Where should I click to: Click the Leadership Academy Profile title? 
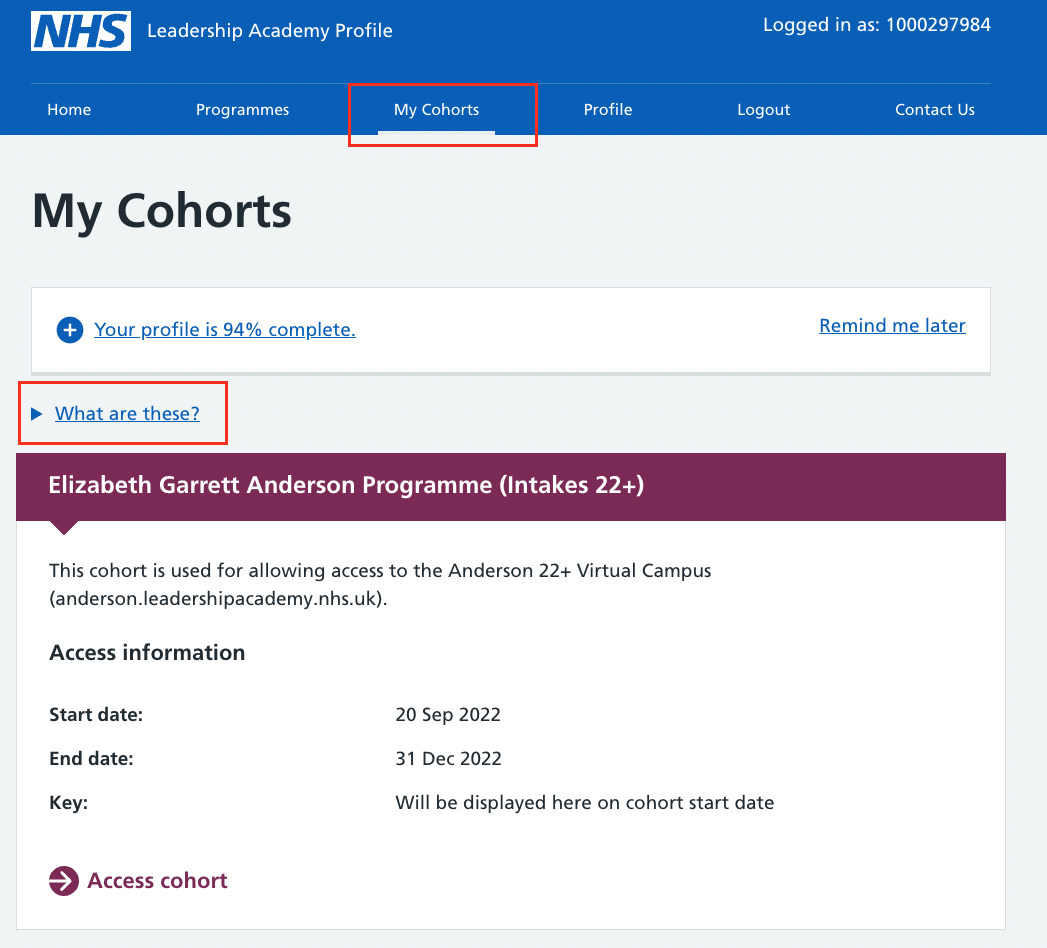click(270, 31)
